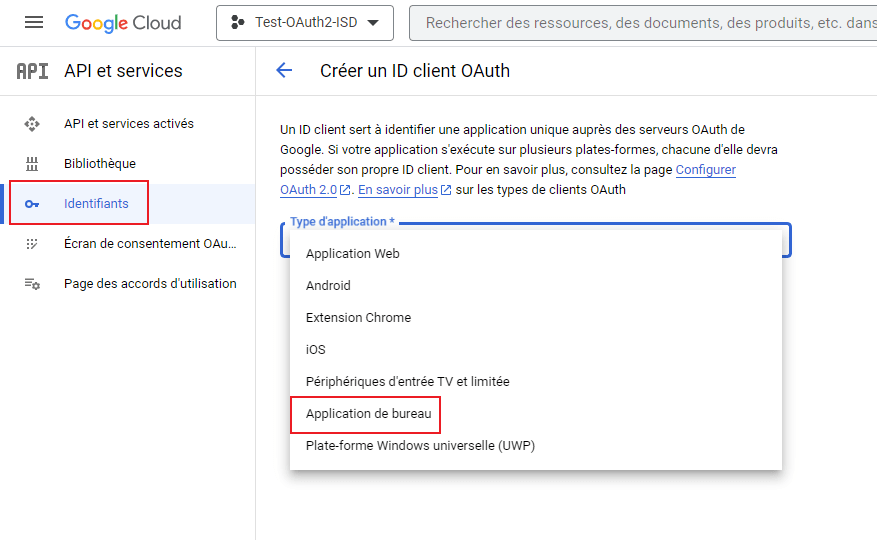The image size is (877, 540).
Task: Click the Écran de consentement OAuth icon
Action: click(32, 244)
